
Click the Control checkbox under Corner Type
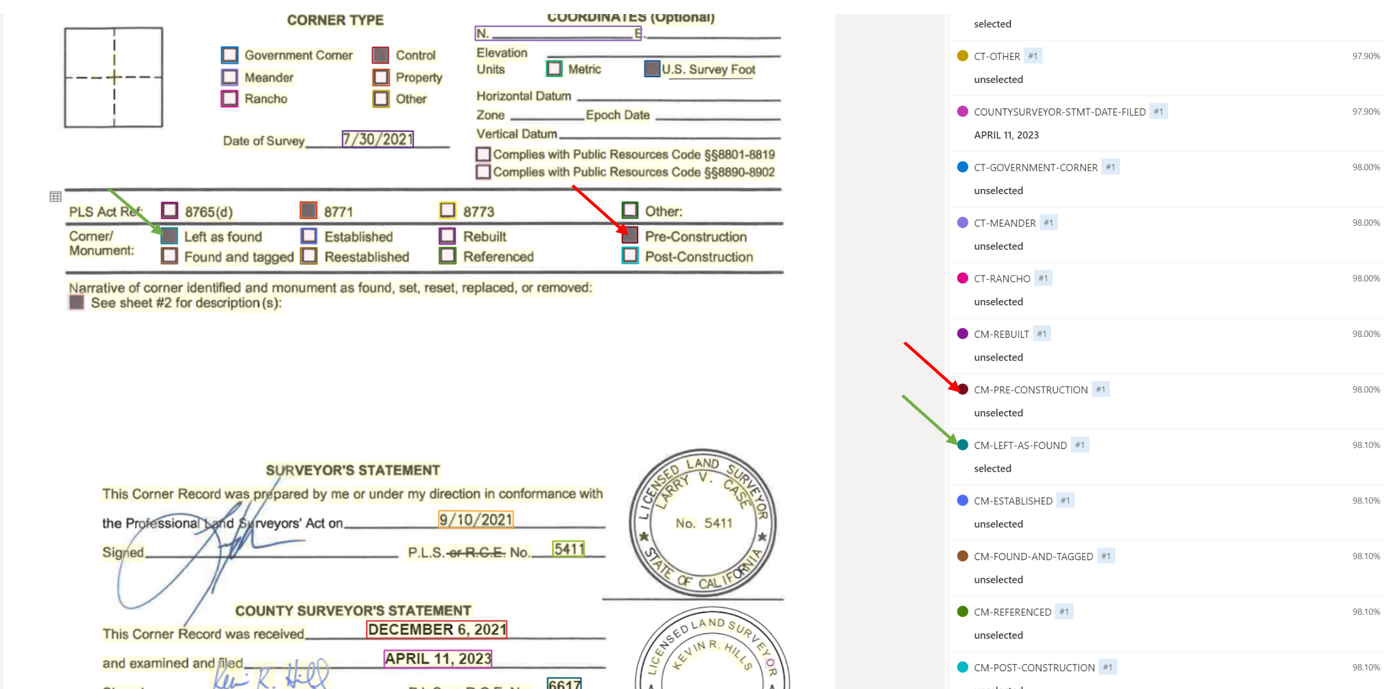[381, 55]
